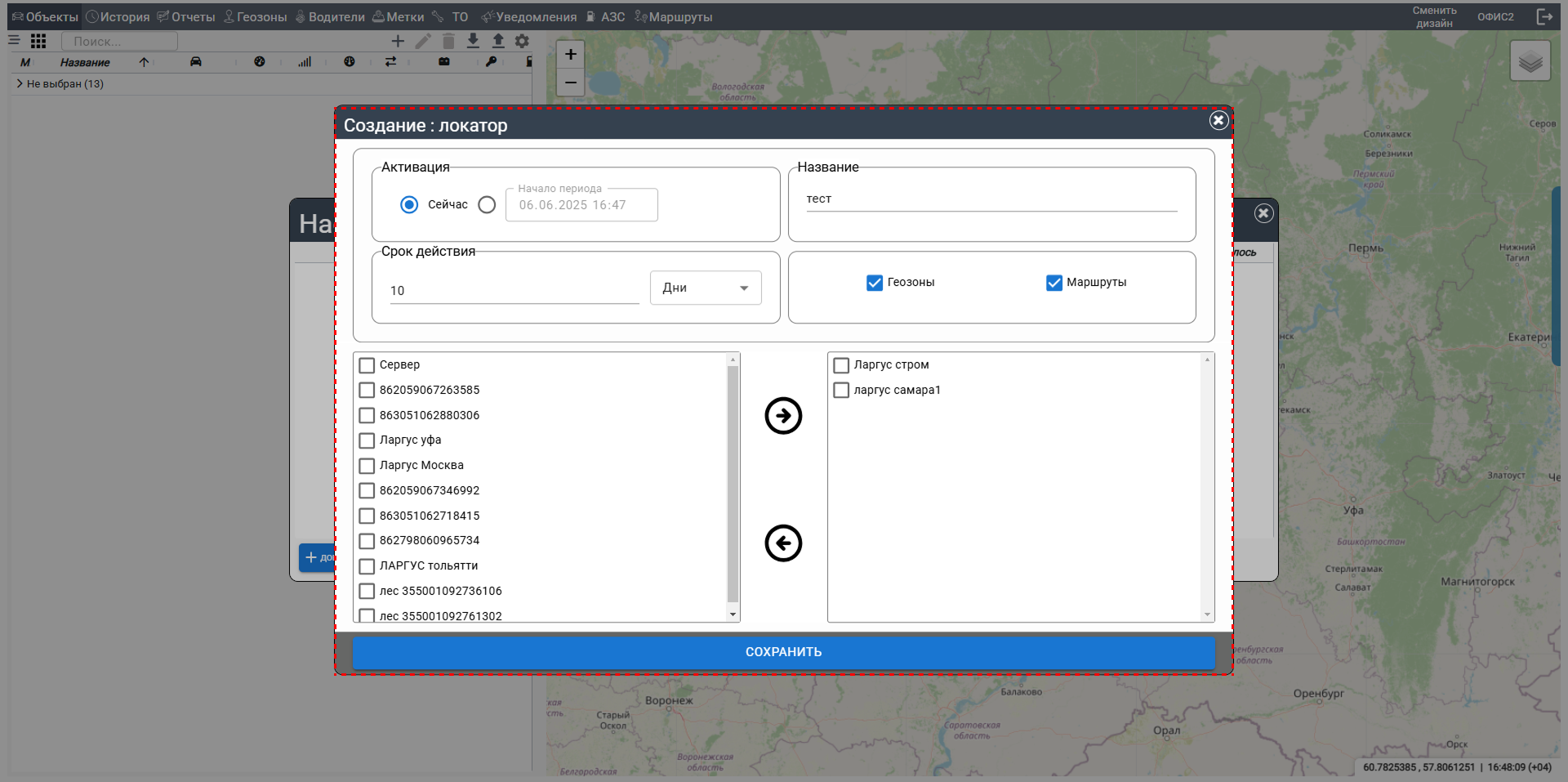Viewport: 1568px width, 782px height.
Task: Select the Сейчас radio button
Action: 409,205
